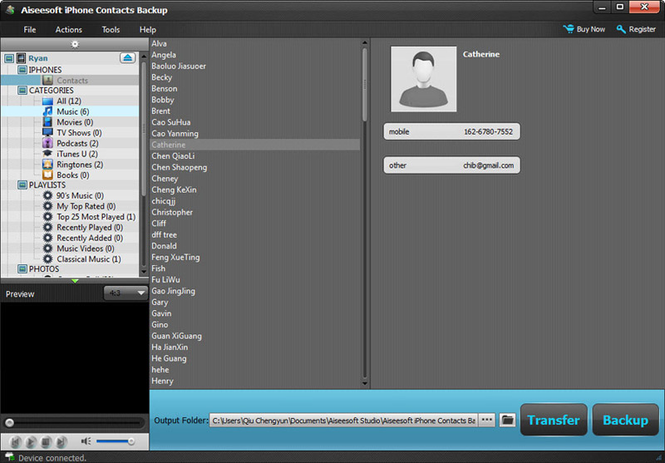The image size is (665, 463).
Task: Select contact Feng XueTing
Action: tap(255, 257)
